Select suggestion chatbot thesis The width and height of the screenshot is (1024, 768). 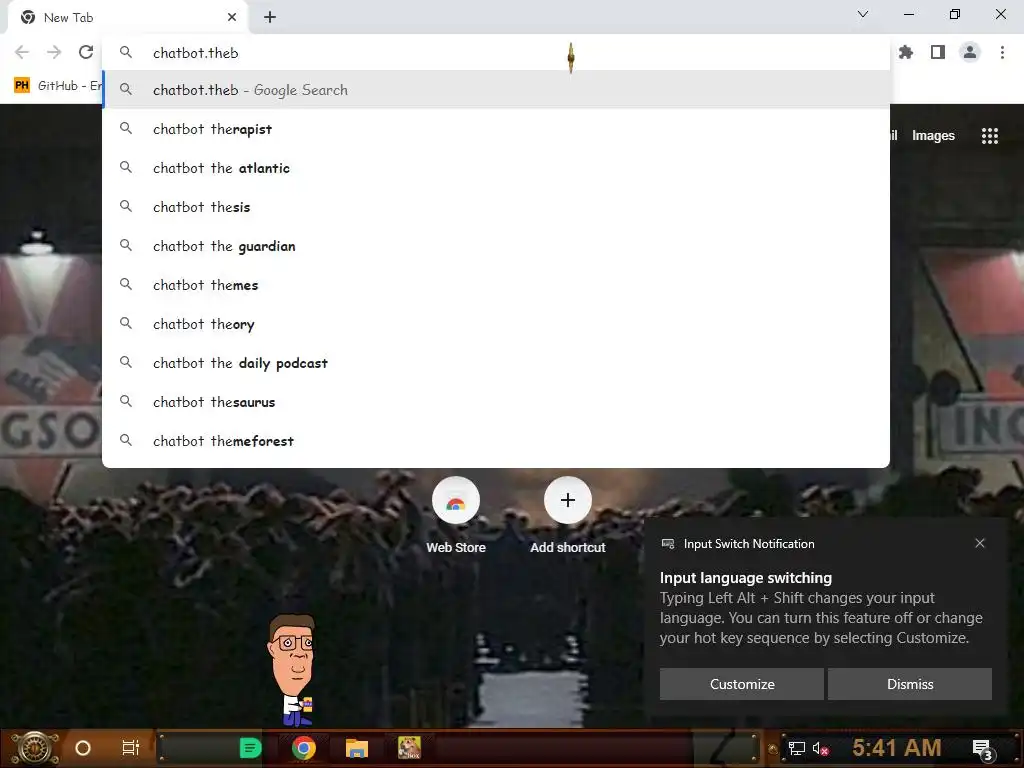coord(496,207)
